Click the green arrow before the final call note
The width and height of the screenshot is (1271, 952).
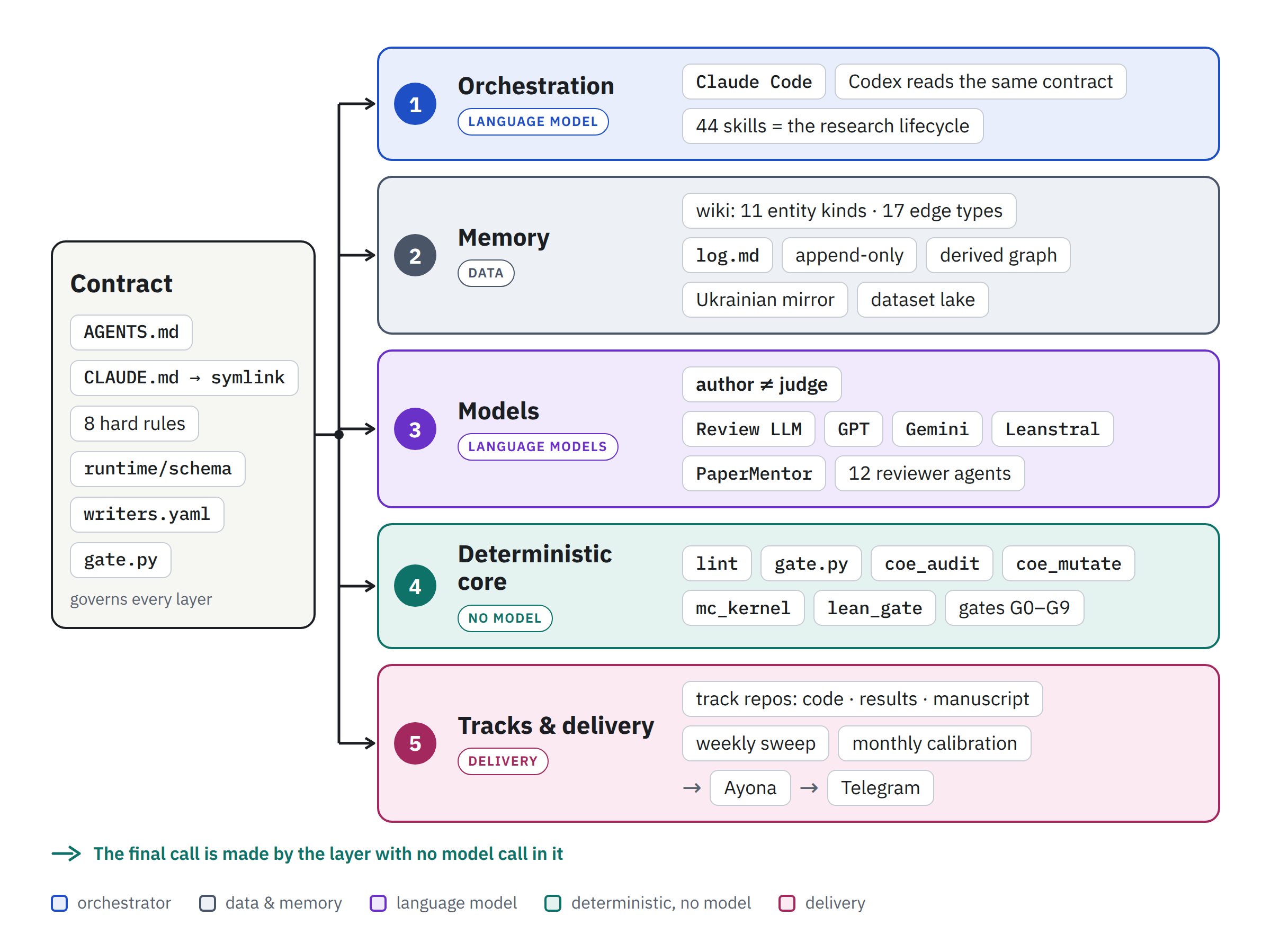click(66, 854)
